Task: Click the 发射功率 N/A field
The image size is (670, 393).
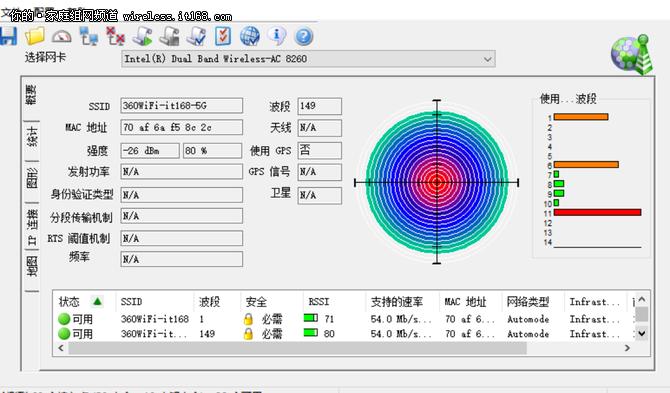Action: point(182,171)
